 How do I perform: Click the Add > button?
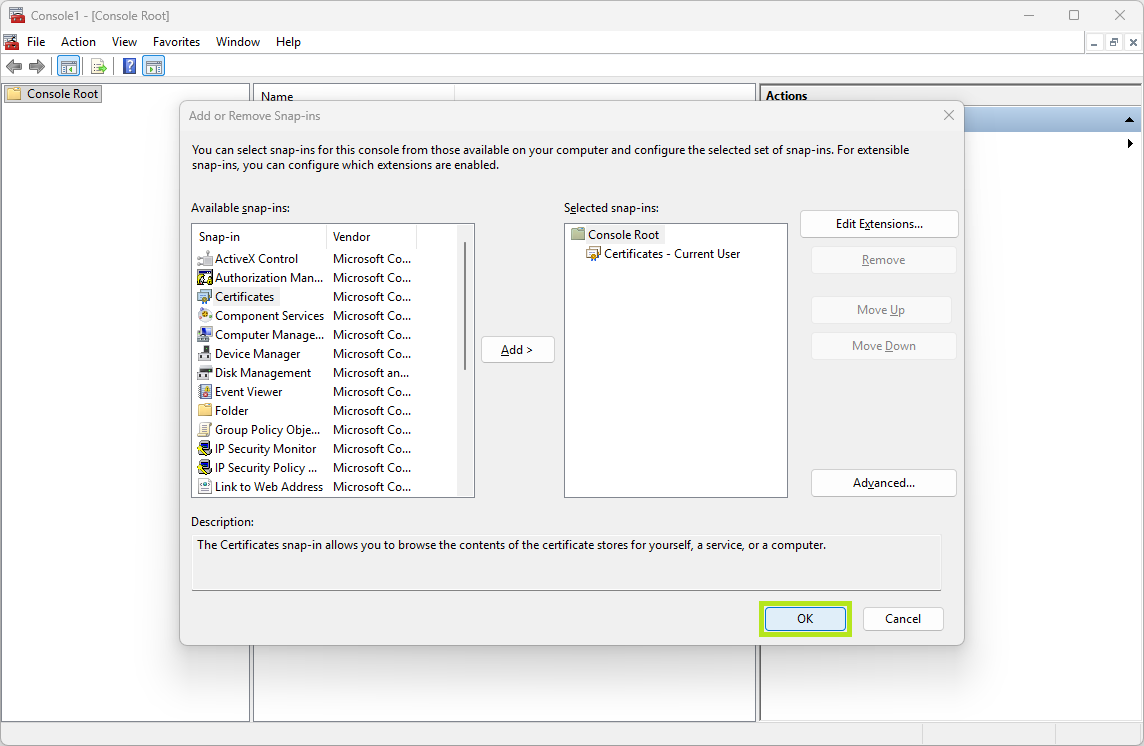[x=517, y=350]
